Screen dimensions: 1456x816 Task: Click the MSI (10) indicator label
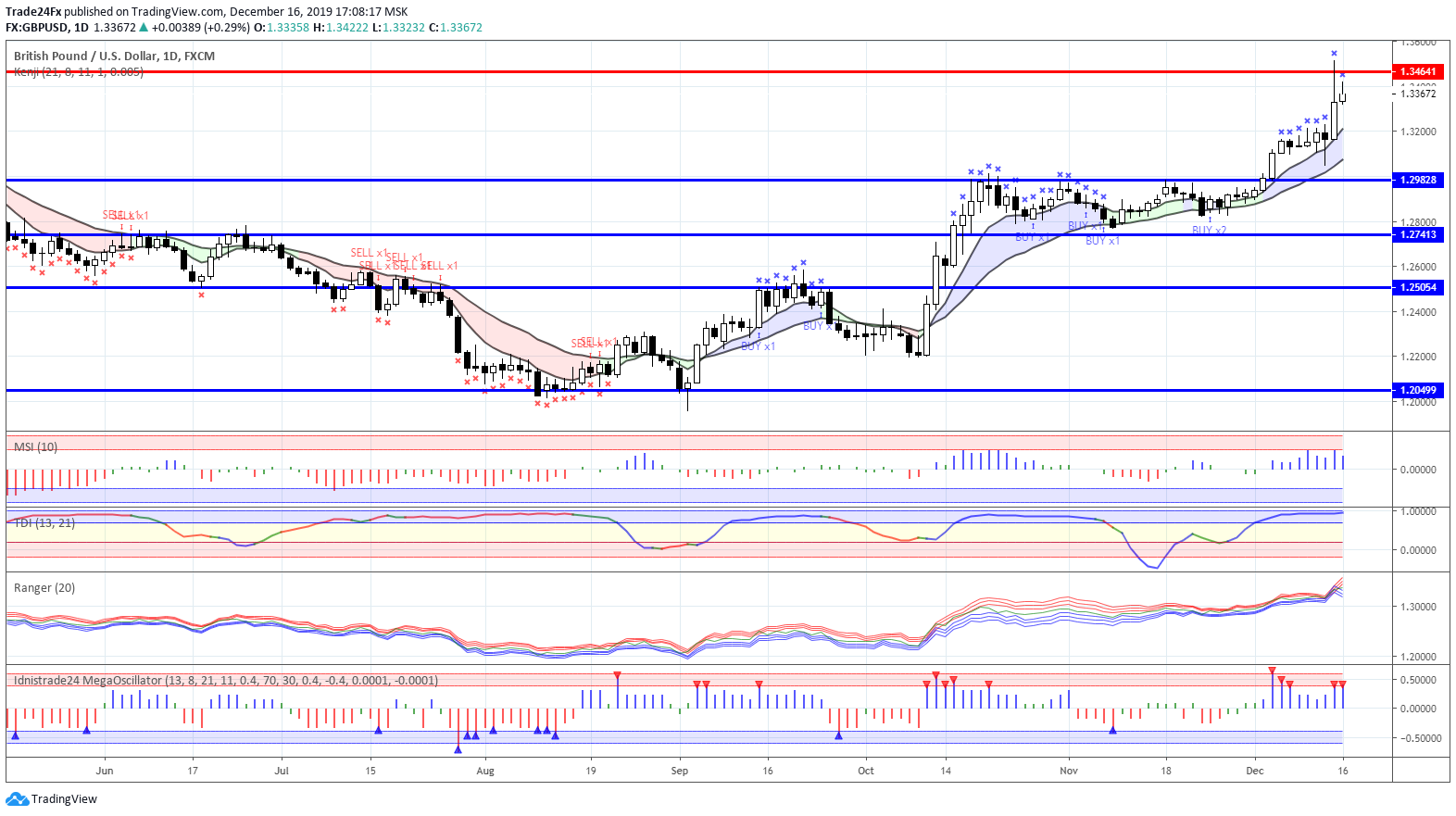click(x=35, y=446)
